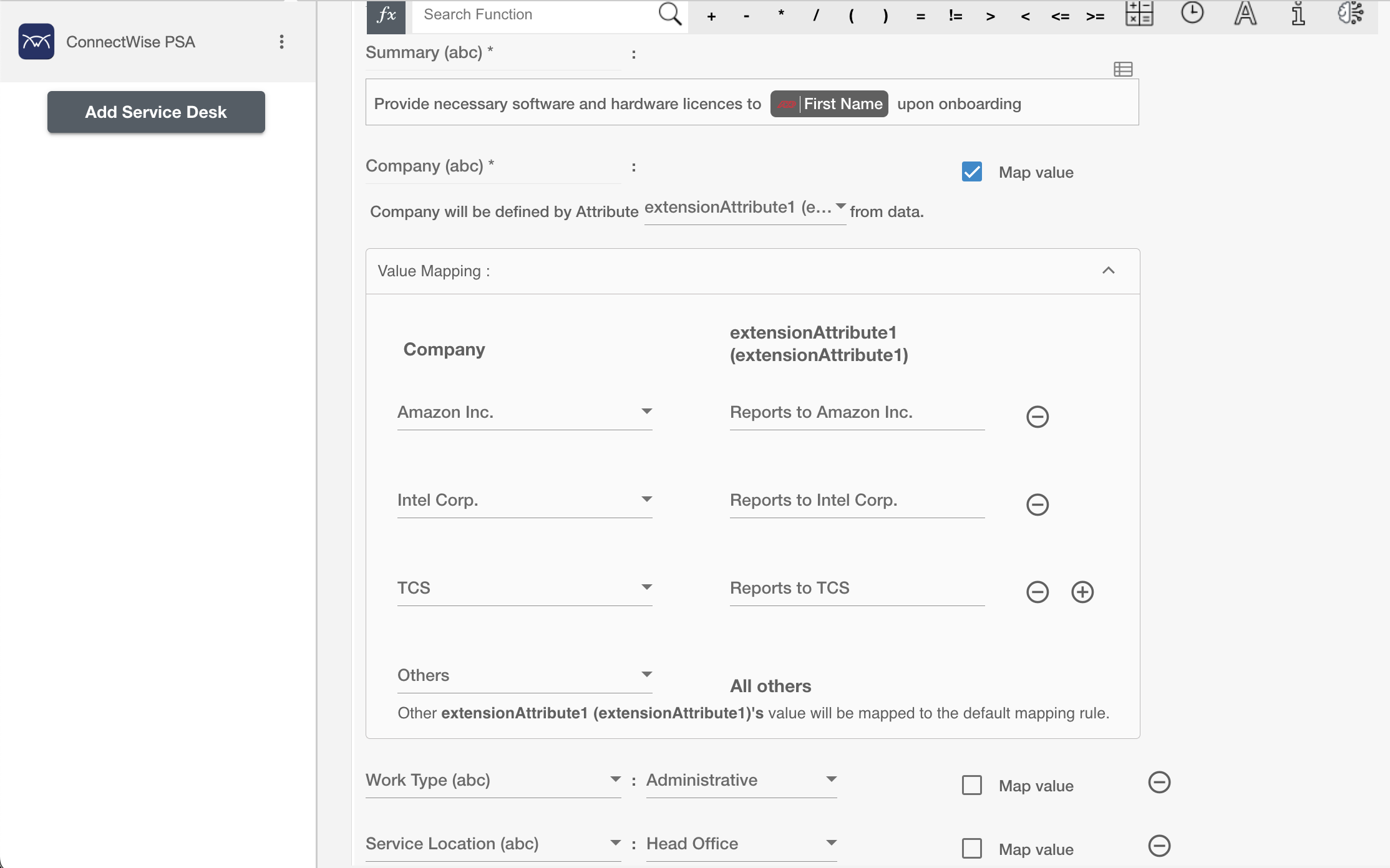The image size is (1390, 868).
Task: Remove the Service Location field row
Action: [x=1159, y=846]
